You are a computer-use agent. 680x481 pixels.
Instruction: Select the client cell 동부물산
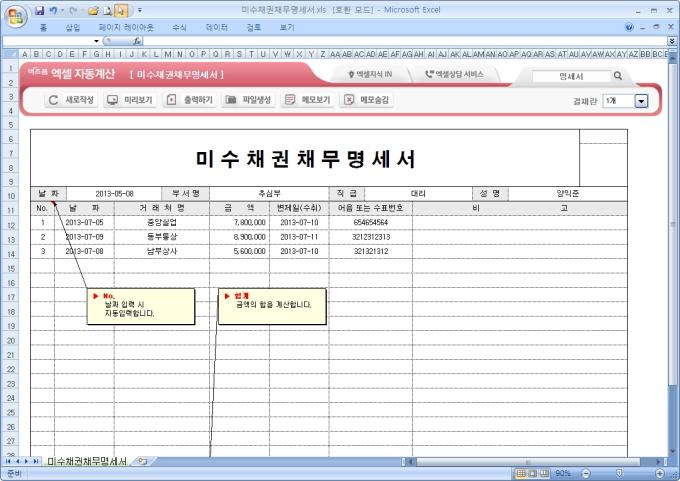point(162,237)
